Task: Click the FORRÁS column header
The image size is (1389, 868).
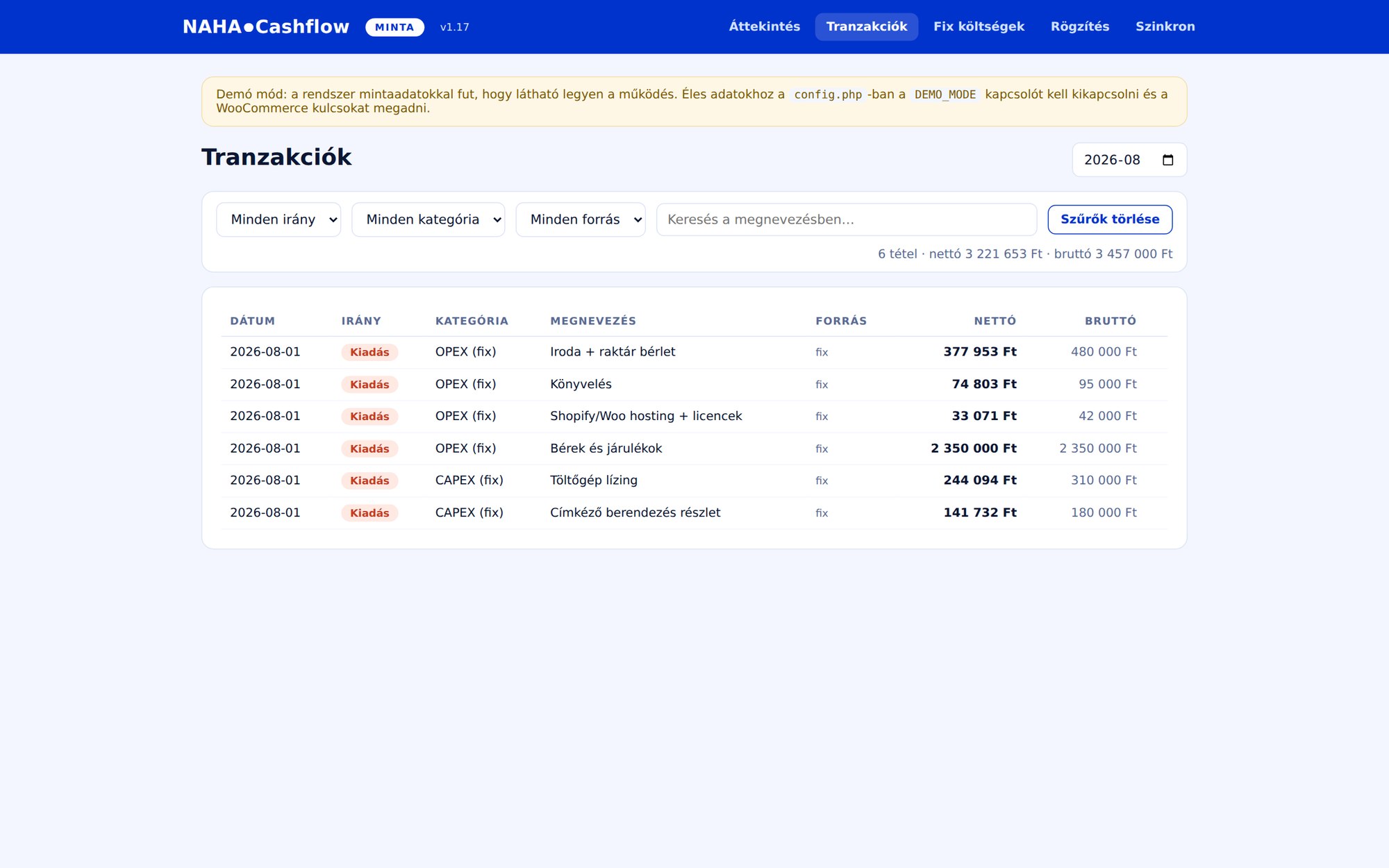Action: pyautogui.click(x=840, y=321)
